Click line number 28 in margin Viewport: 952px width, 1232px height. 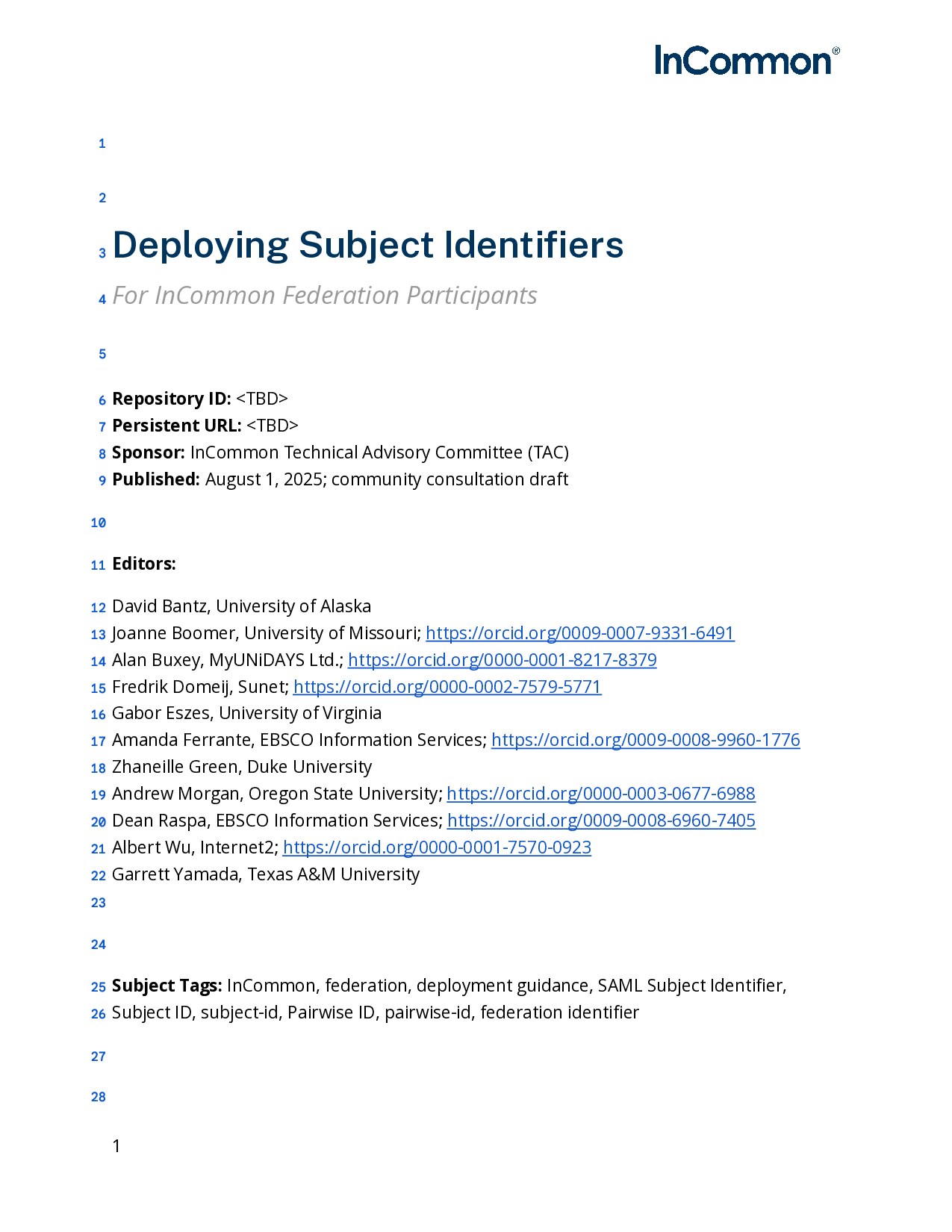pyautogui.click(x=99, y=1097)
